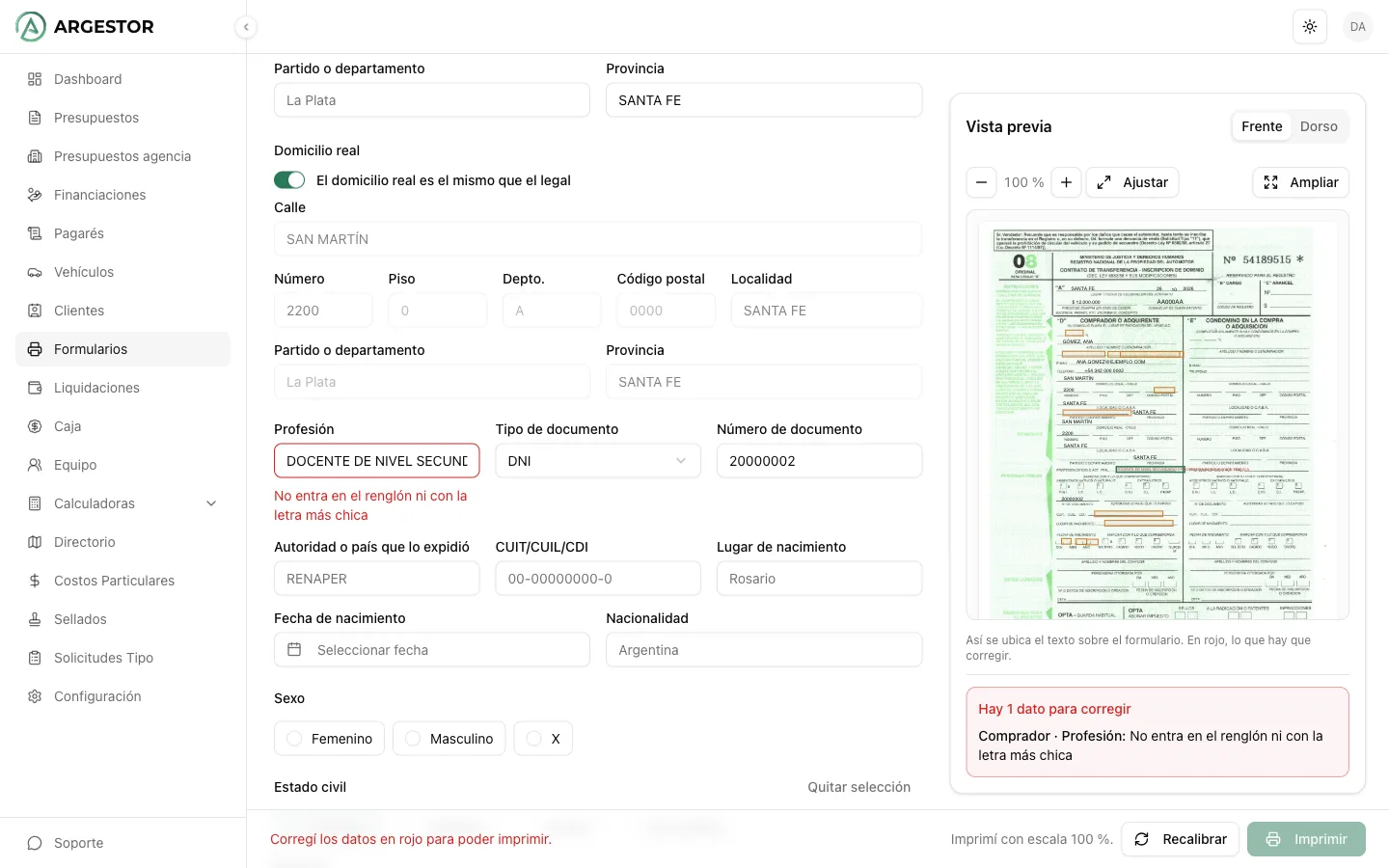Toggle 'El domicilio real es el mismo' switch
Viewport: 1389px width, 868px height.
pos(289,180)
